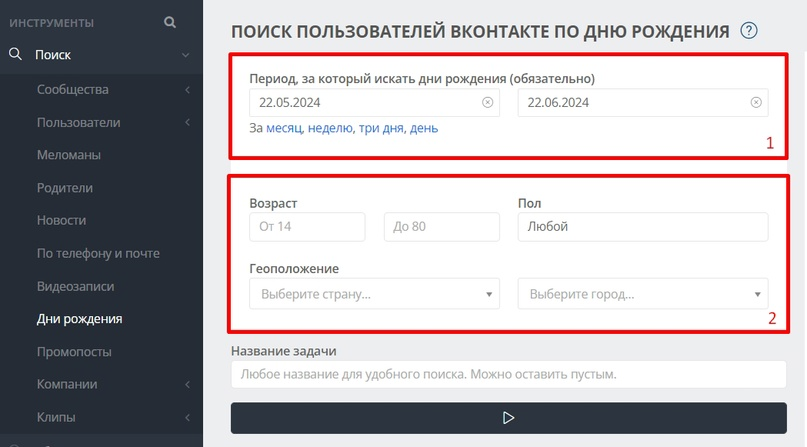Expand the Пользователи submenu arrow
807x447 pixels.
coord(187,122)
